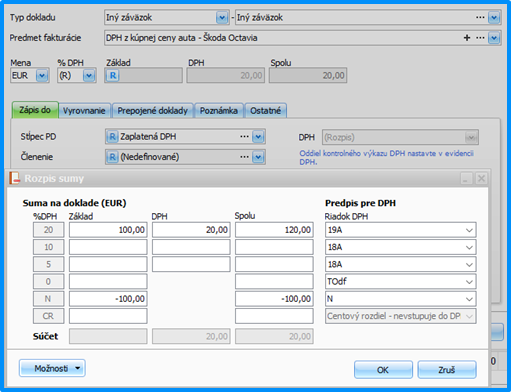Click the CR rate button

point(48,316)
